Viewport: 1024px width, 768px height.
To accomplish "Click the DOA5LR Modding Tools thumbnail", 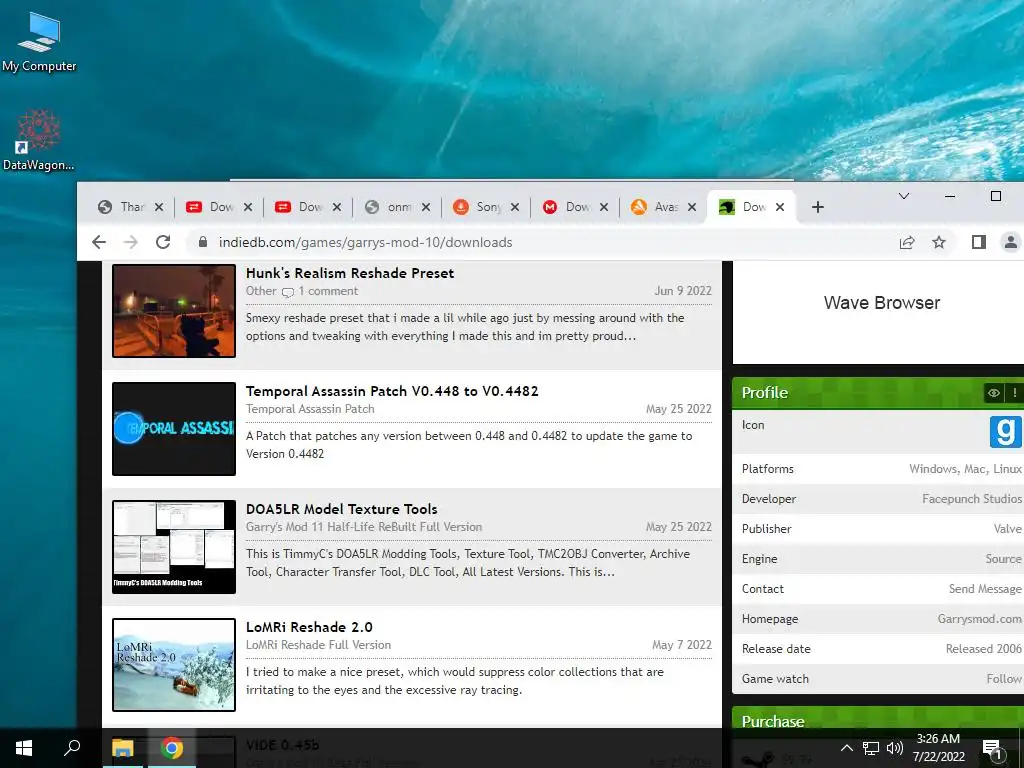I will tap(174, 547).
